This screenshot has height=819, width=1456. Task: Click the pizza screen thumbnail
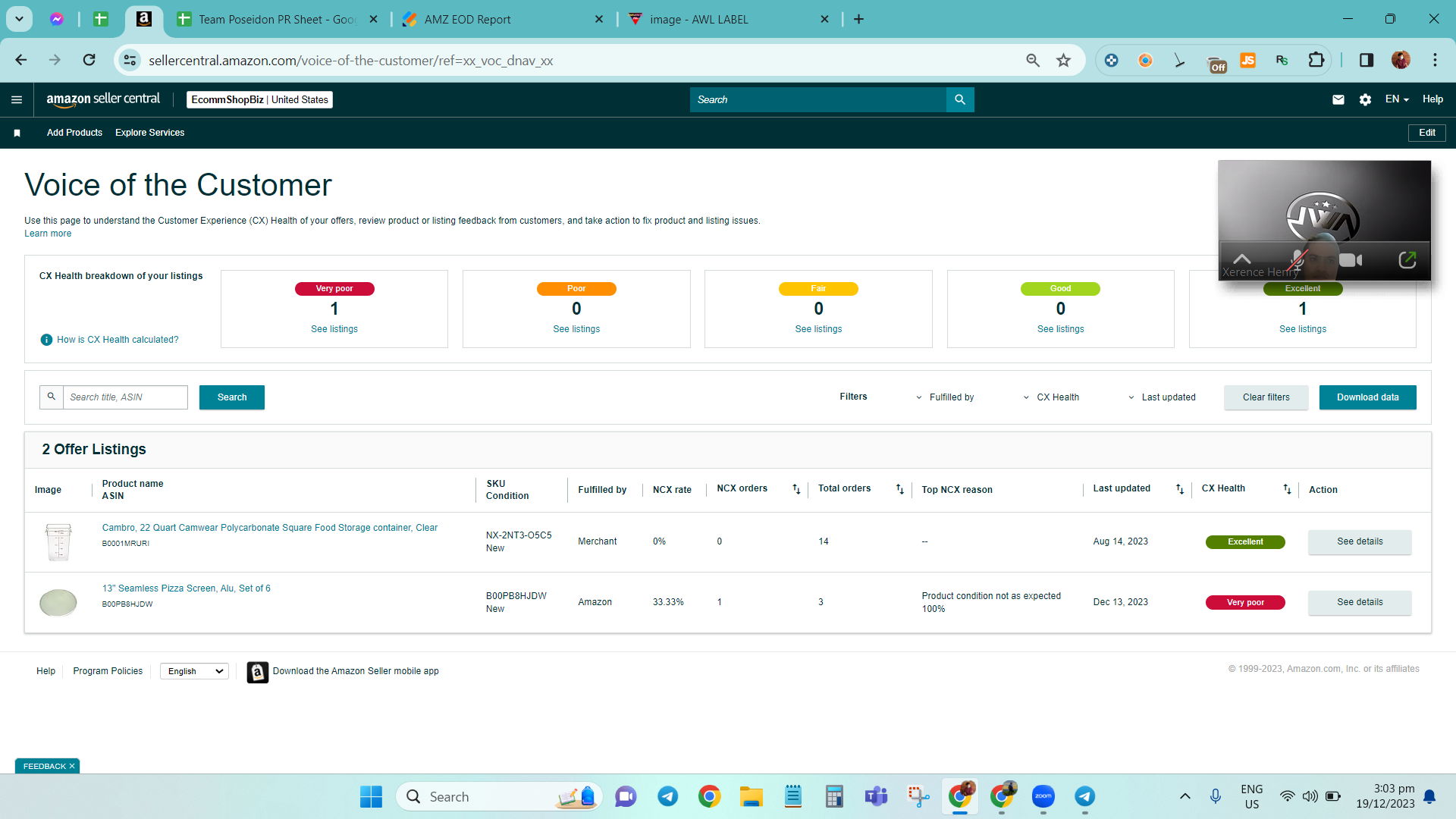58,603
